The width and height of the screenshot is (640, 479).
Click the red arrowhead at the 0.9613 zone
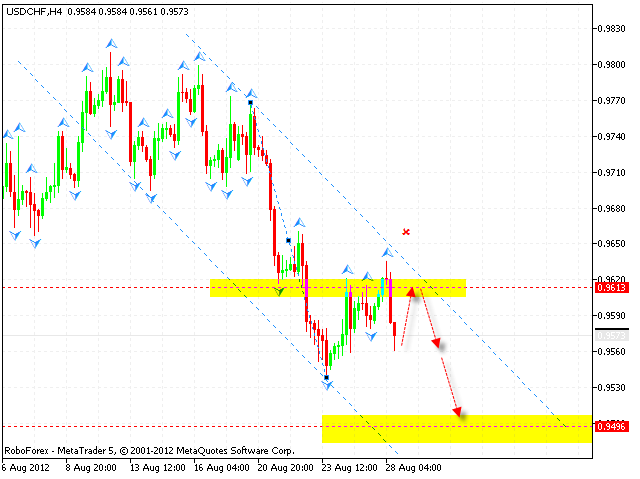click(411, 292)
